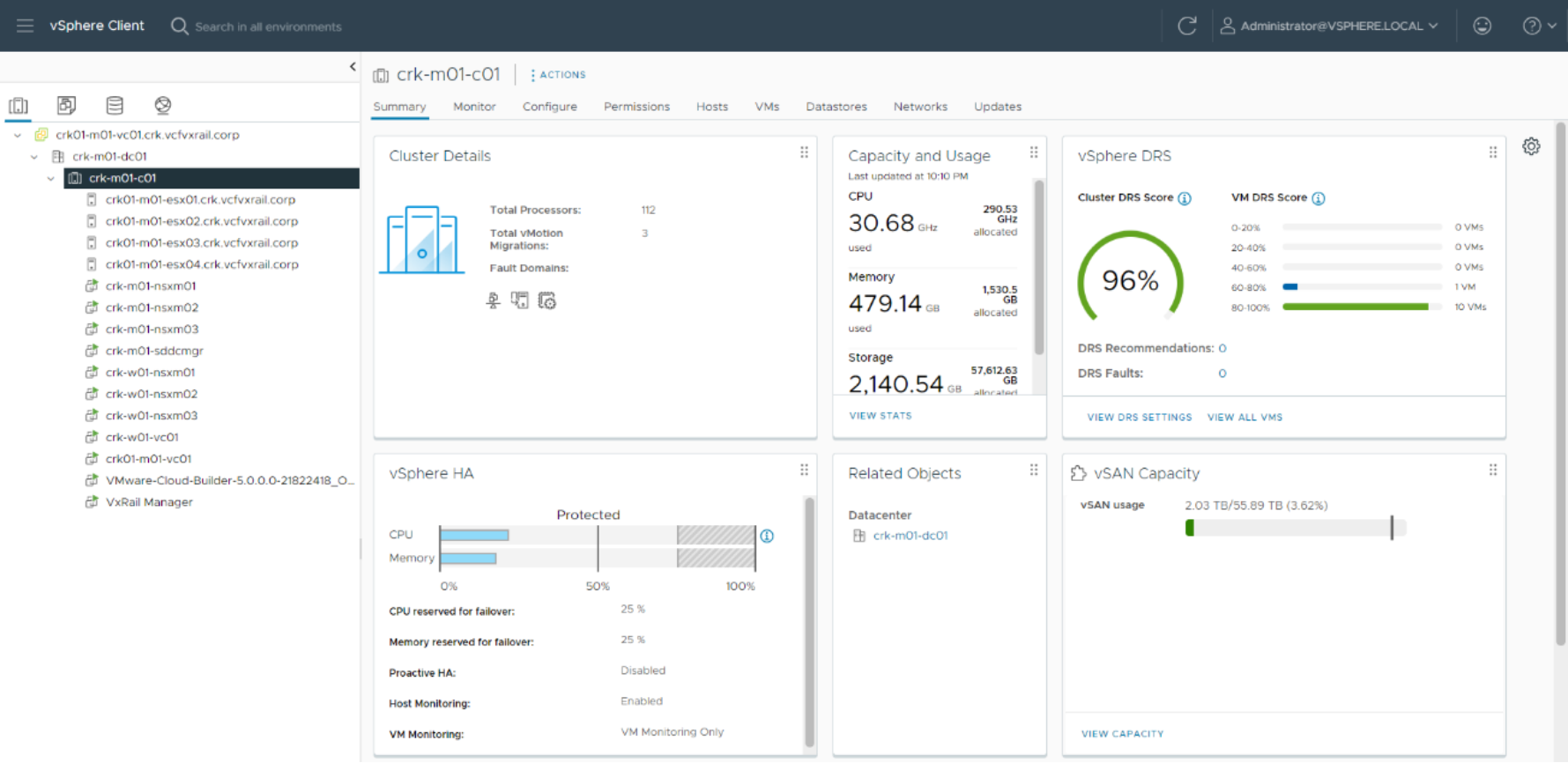Select VM crk-w01-vc01 in tree
The height and width of the screenshot is (763, 1568).
142,437
